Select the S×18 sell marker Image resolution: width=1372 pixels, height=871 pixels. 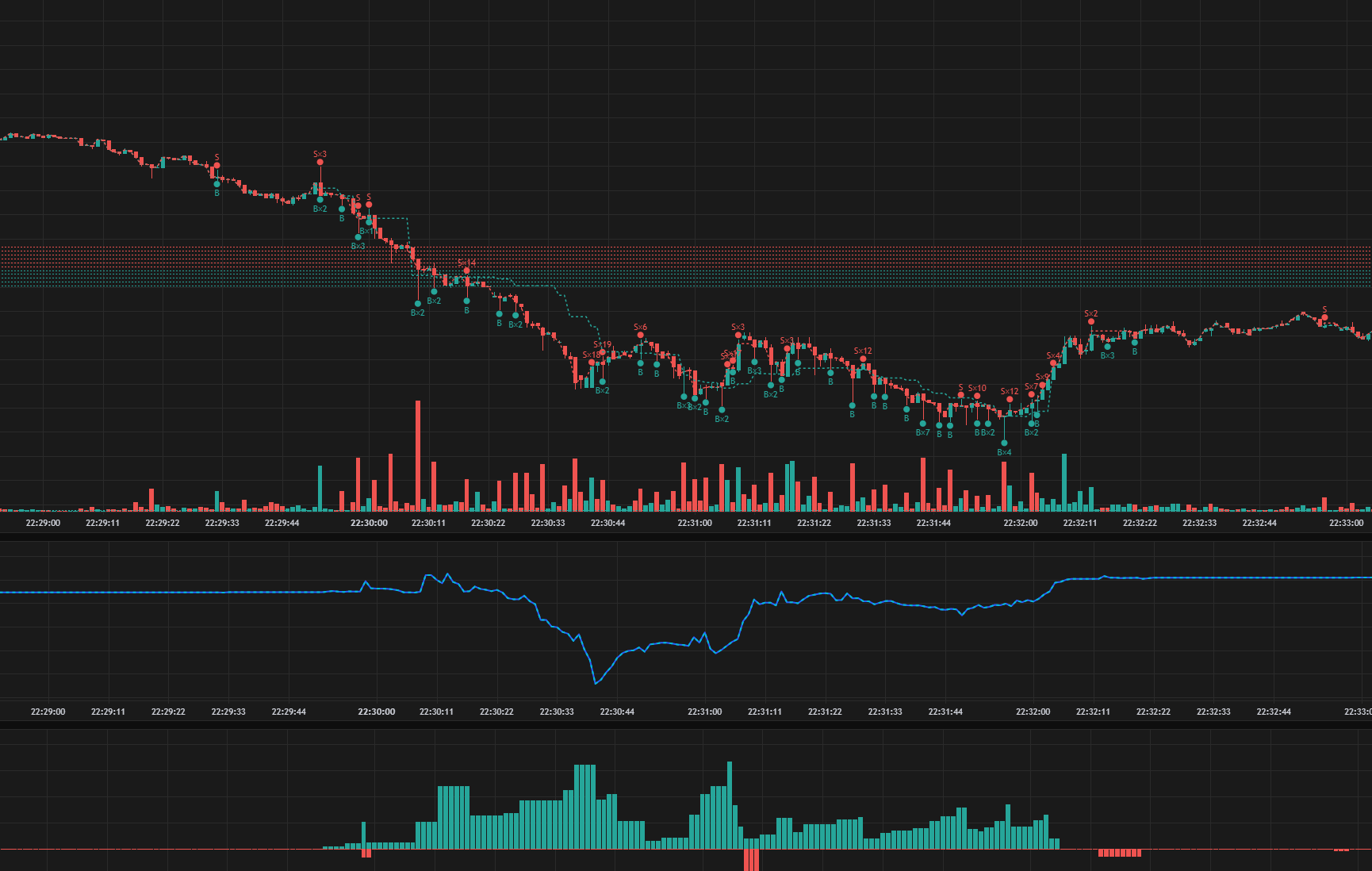coord(591,363)
